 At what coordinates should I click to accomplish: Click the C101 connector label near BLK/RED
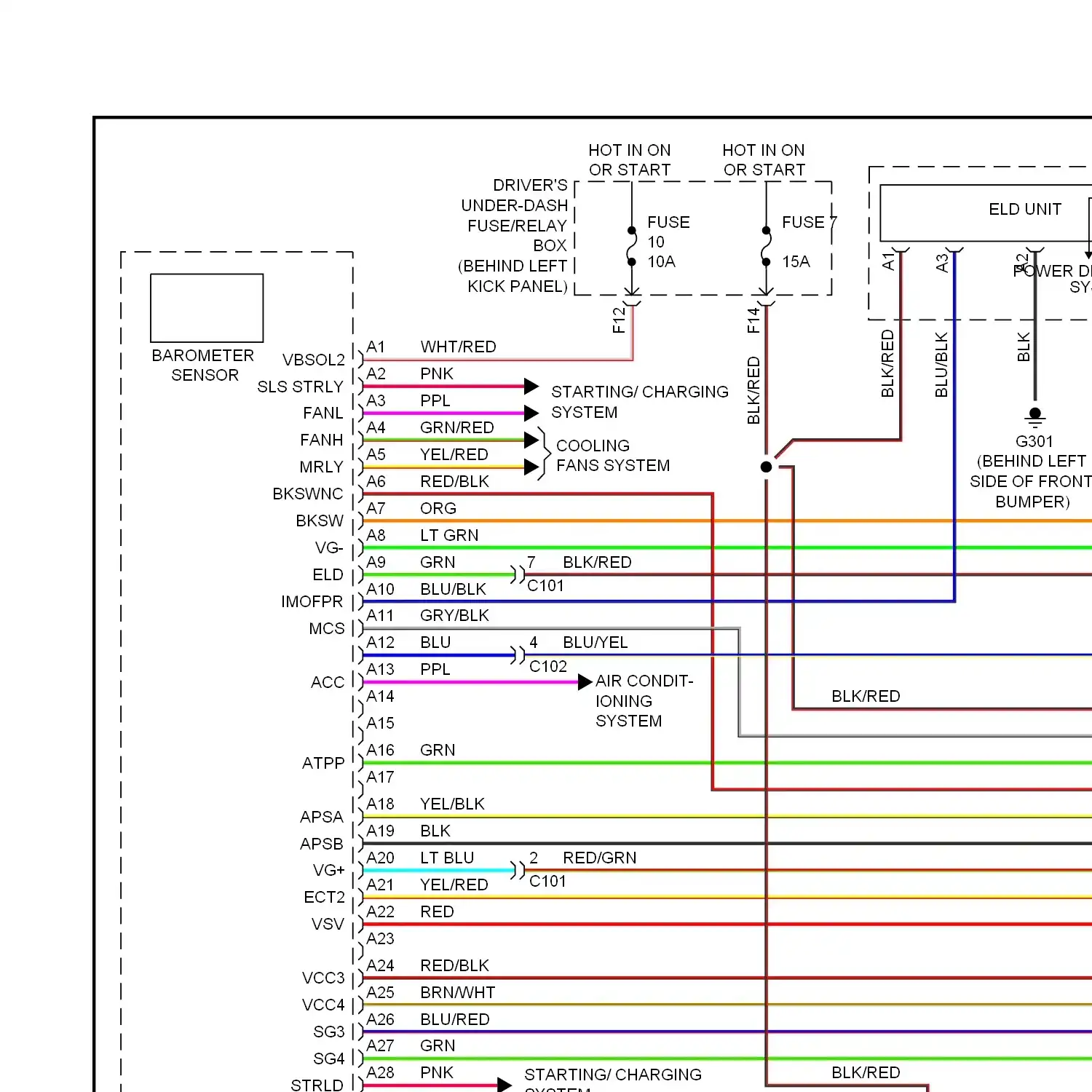545,585
